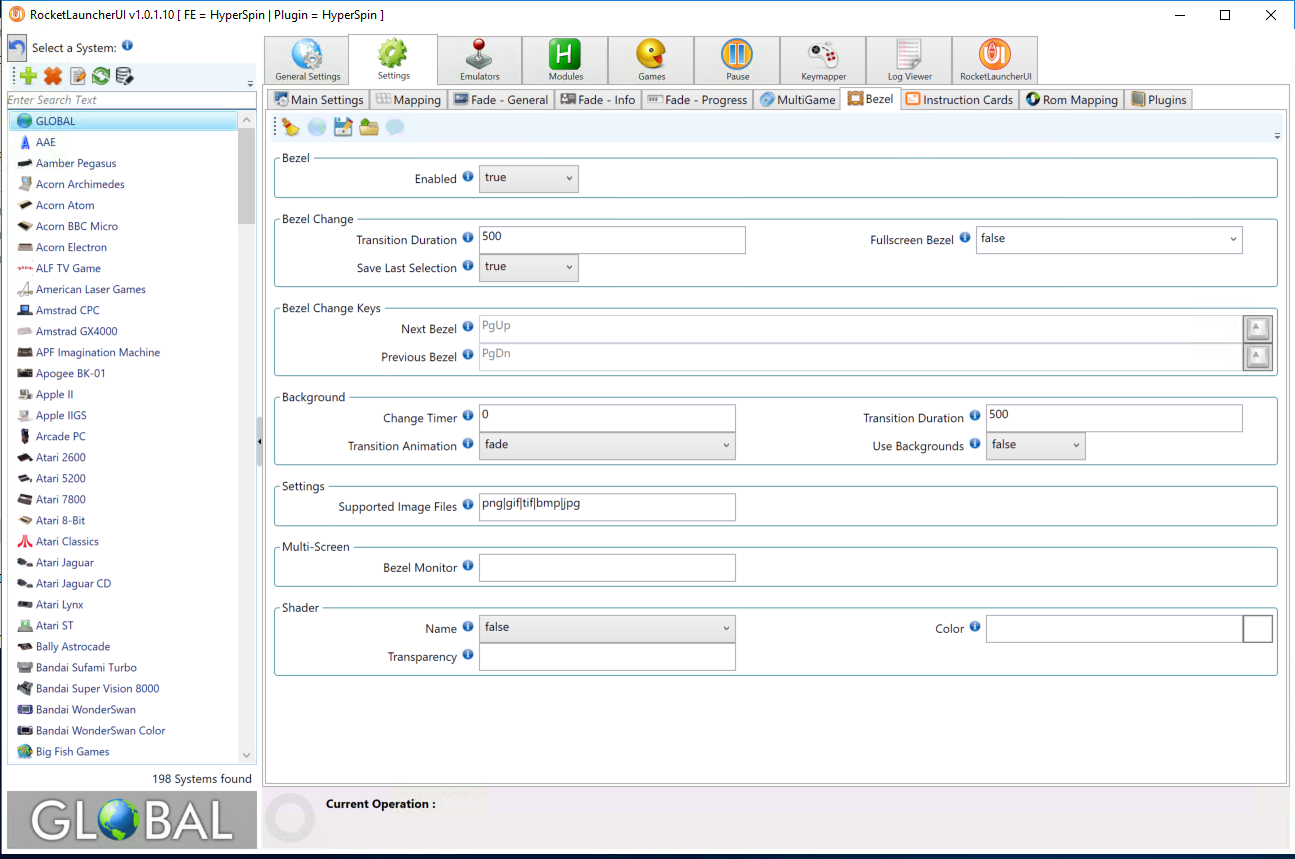Click the Enter Search Text field

tap(132, 100)
